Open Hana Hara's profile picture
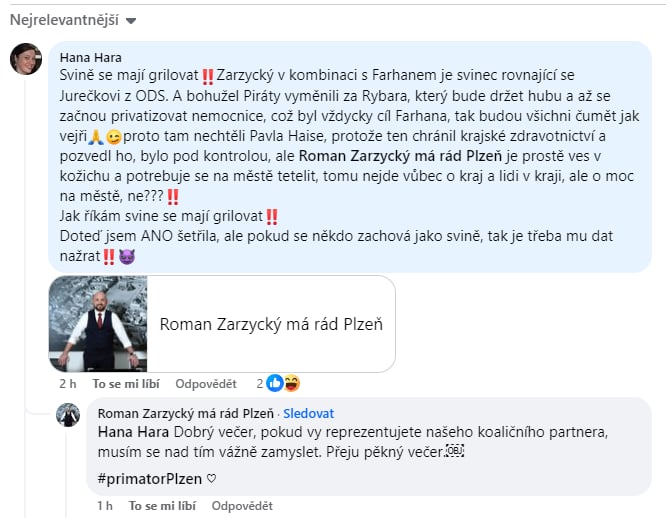666x518 pixels. click(x=26, y=59)
